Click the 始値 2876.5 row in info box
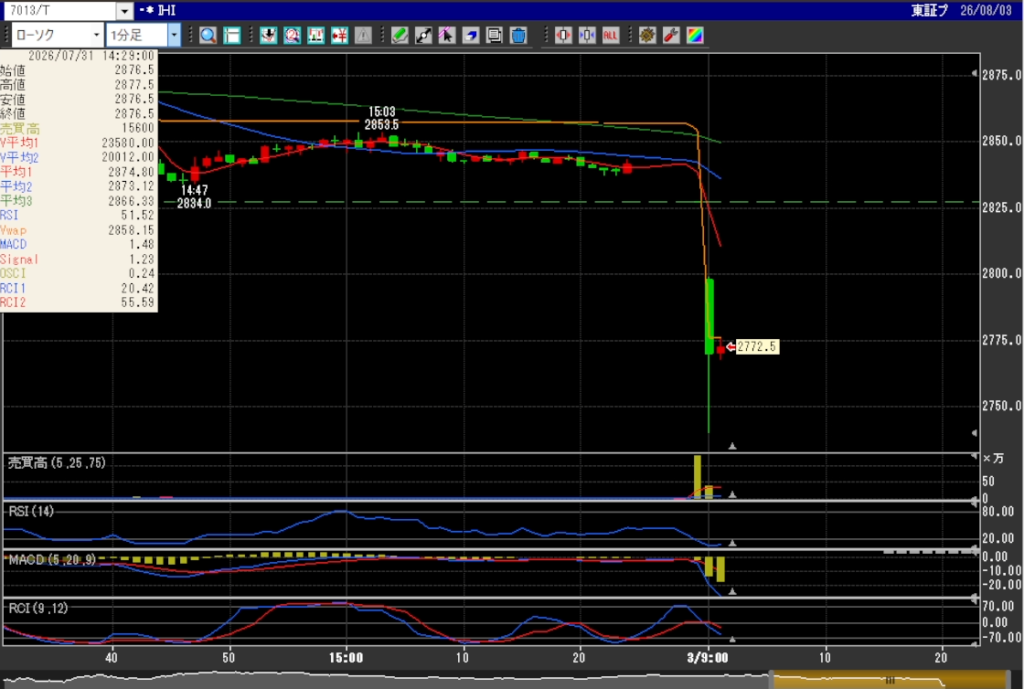 coord(78,70)
